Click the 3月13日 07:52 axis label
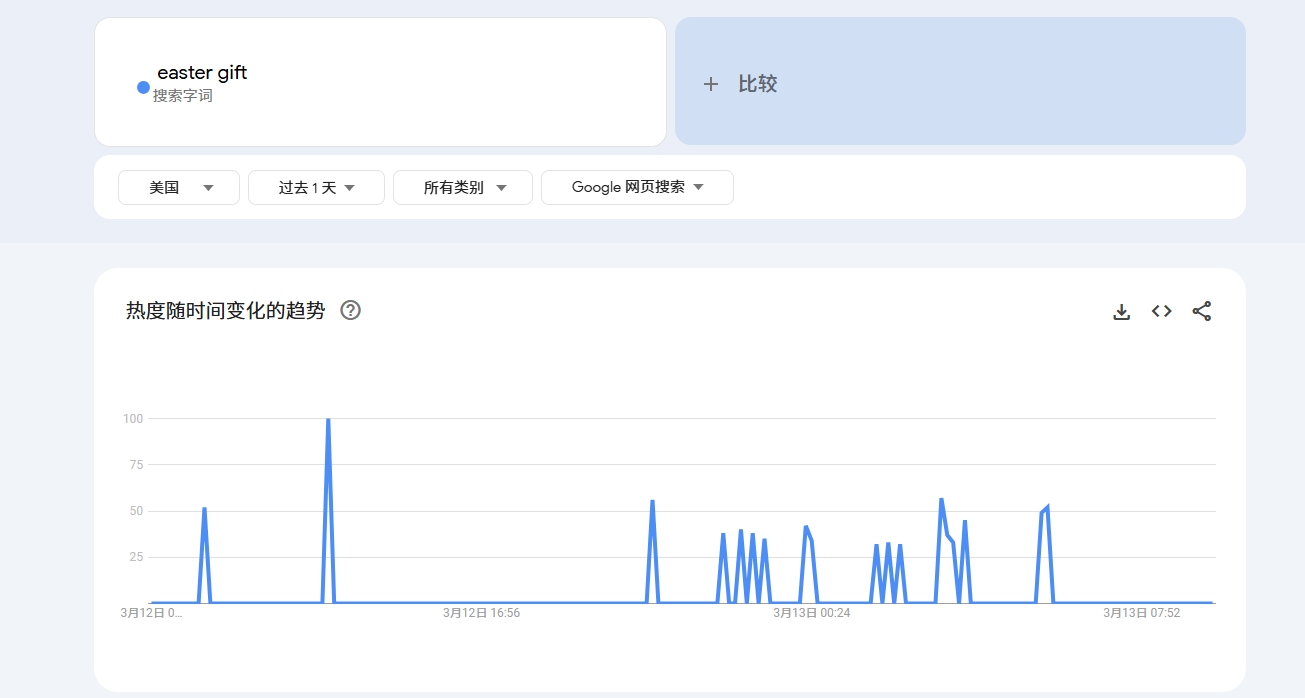1305x698 pixels. coord(1142,613)
